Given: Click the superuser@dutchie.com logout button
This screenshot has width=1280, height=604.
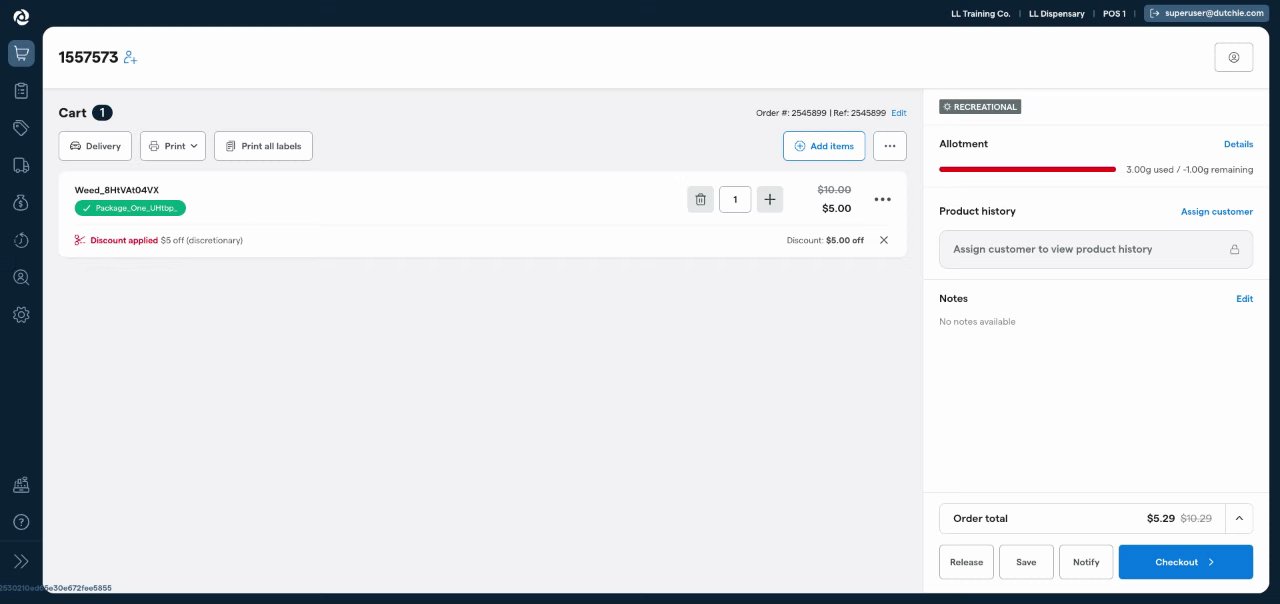Looking at the screenshot, I should coord(1206,14).
